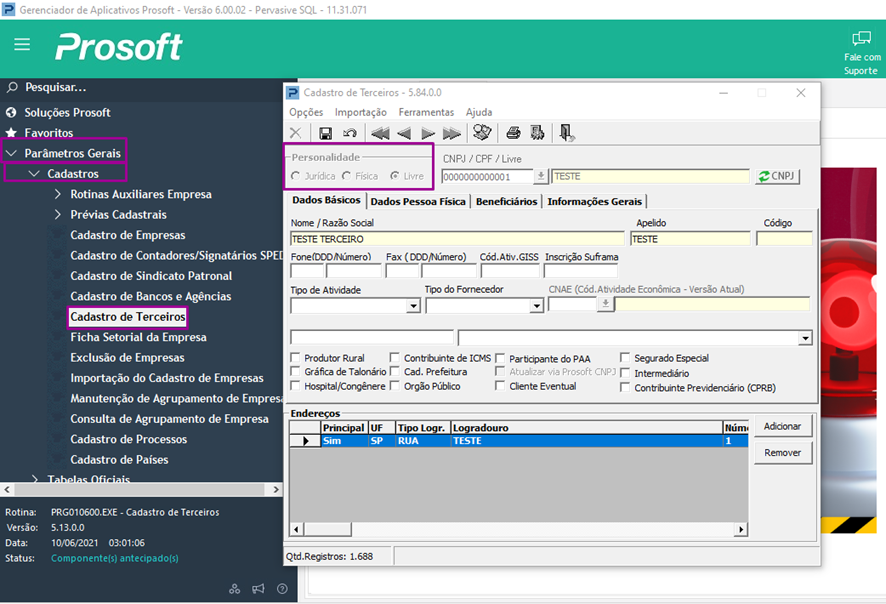Viewport: 886px width, 604px height.
Task: Tick the Segurado Especial checkbox
Action: click(x=626, y=358)
